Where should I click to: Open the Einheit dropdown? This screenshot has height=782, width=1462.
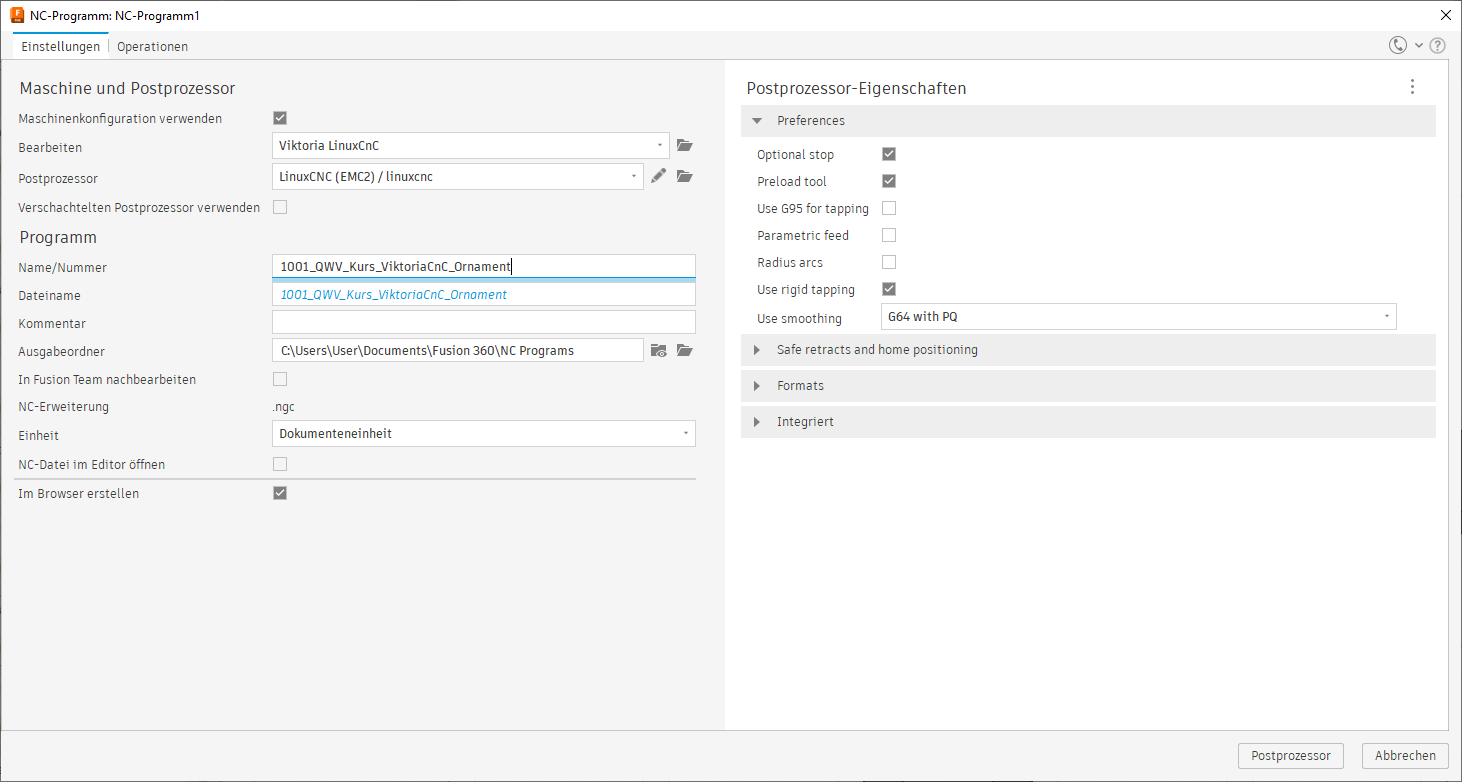[483, 434]
